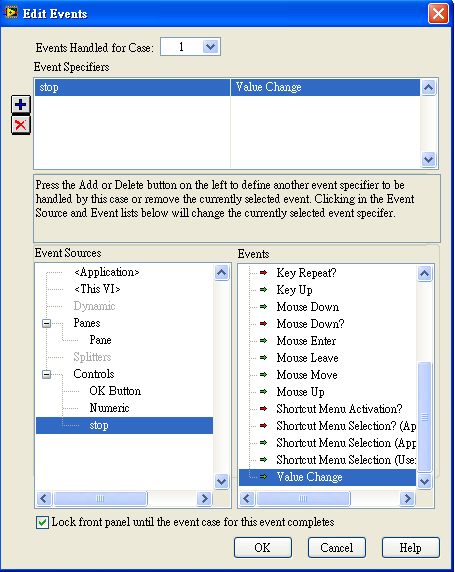Click Event Sources scroll up arrow
The height and width of the screenshot is (572, 455).
point(221,273)
